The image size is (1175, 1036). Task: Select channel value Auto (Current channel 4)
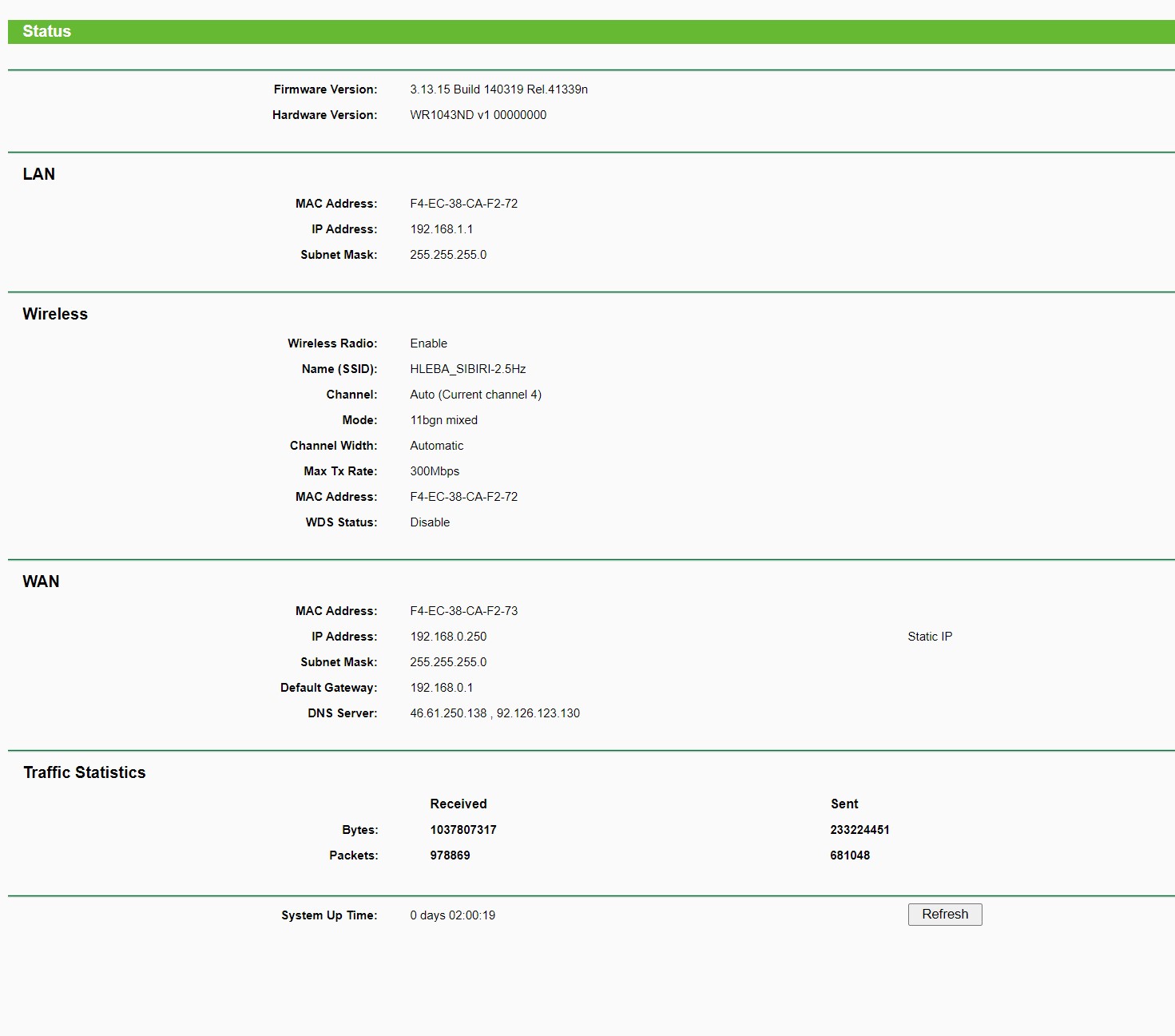tap(476, 395)
